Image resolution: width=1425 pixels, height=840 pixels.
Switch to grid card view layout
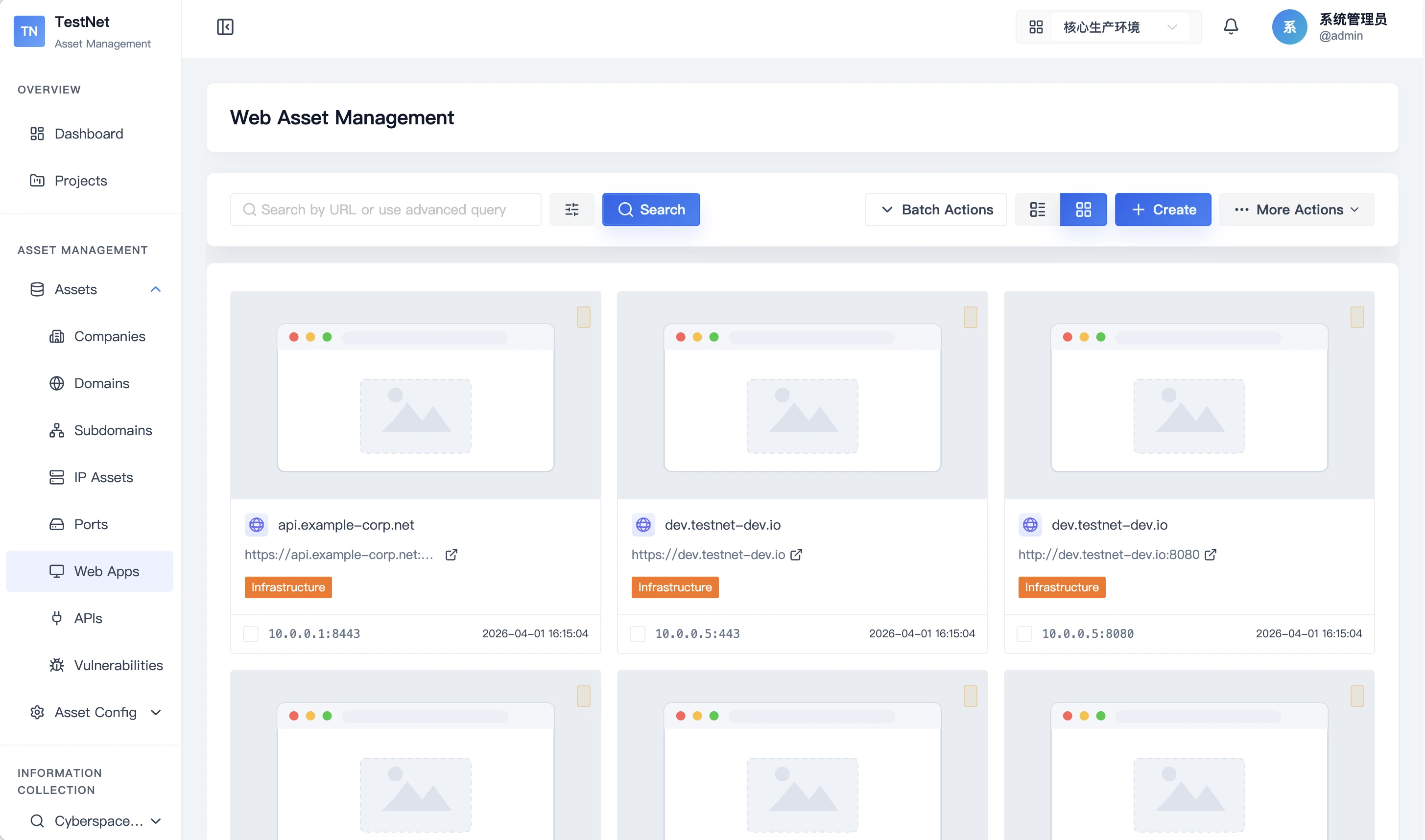(1083, 210)
